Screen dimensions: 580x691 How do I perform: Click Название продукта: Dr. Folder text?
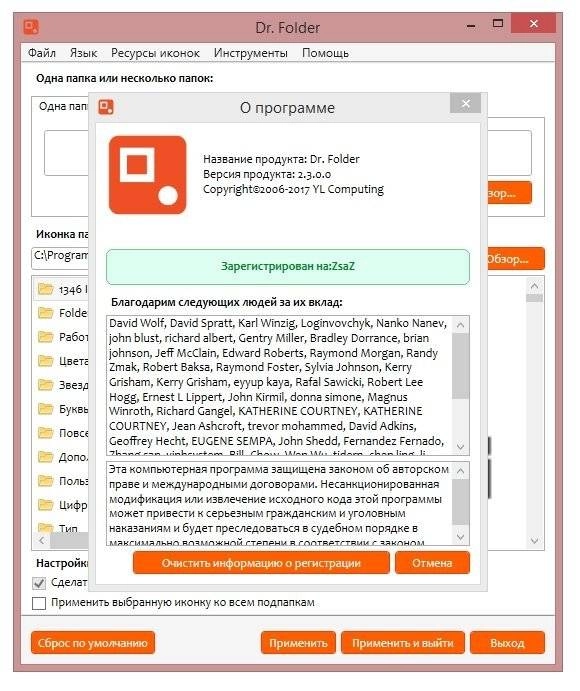coord(281,159)
